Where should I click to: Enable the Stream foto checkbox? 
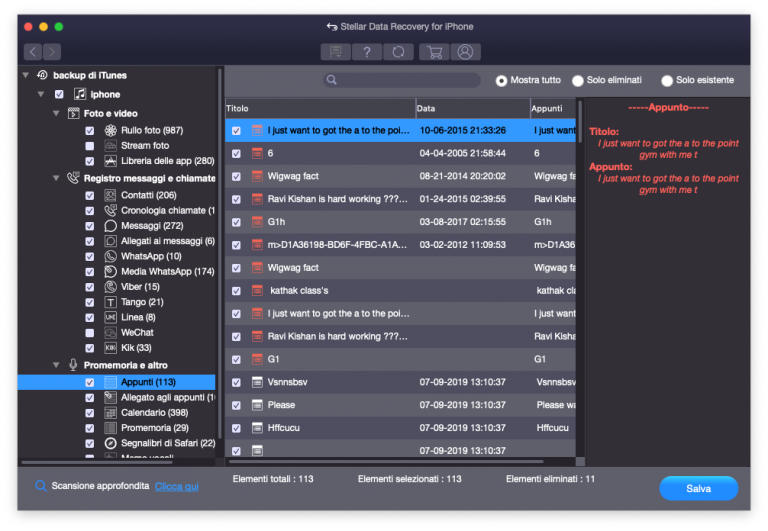pos(90,146)
